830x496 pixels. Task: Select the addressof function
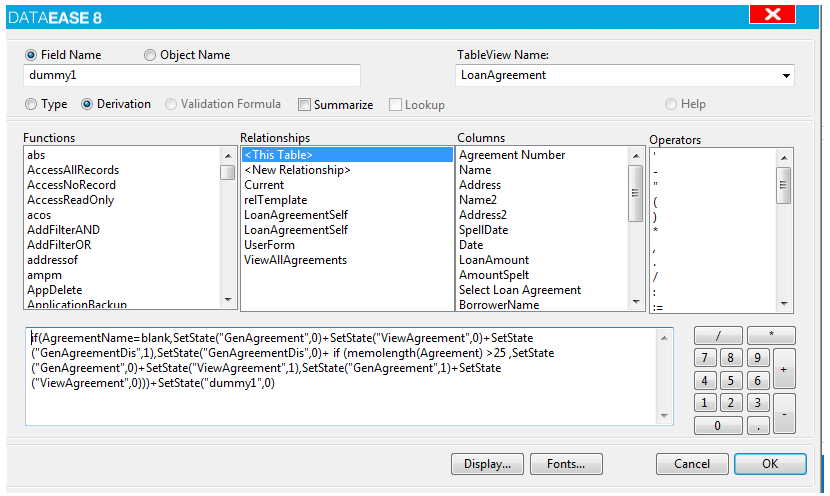coord(52,260)
